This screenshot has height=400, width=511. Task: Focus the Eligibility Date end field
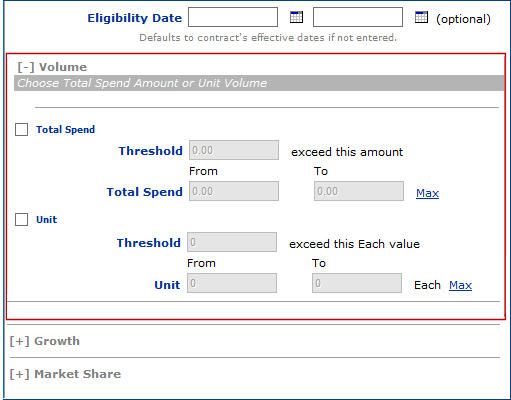click(358, 17)
